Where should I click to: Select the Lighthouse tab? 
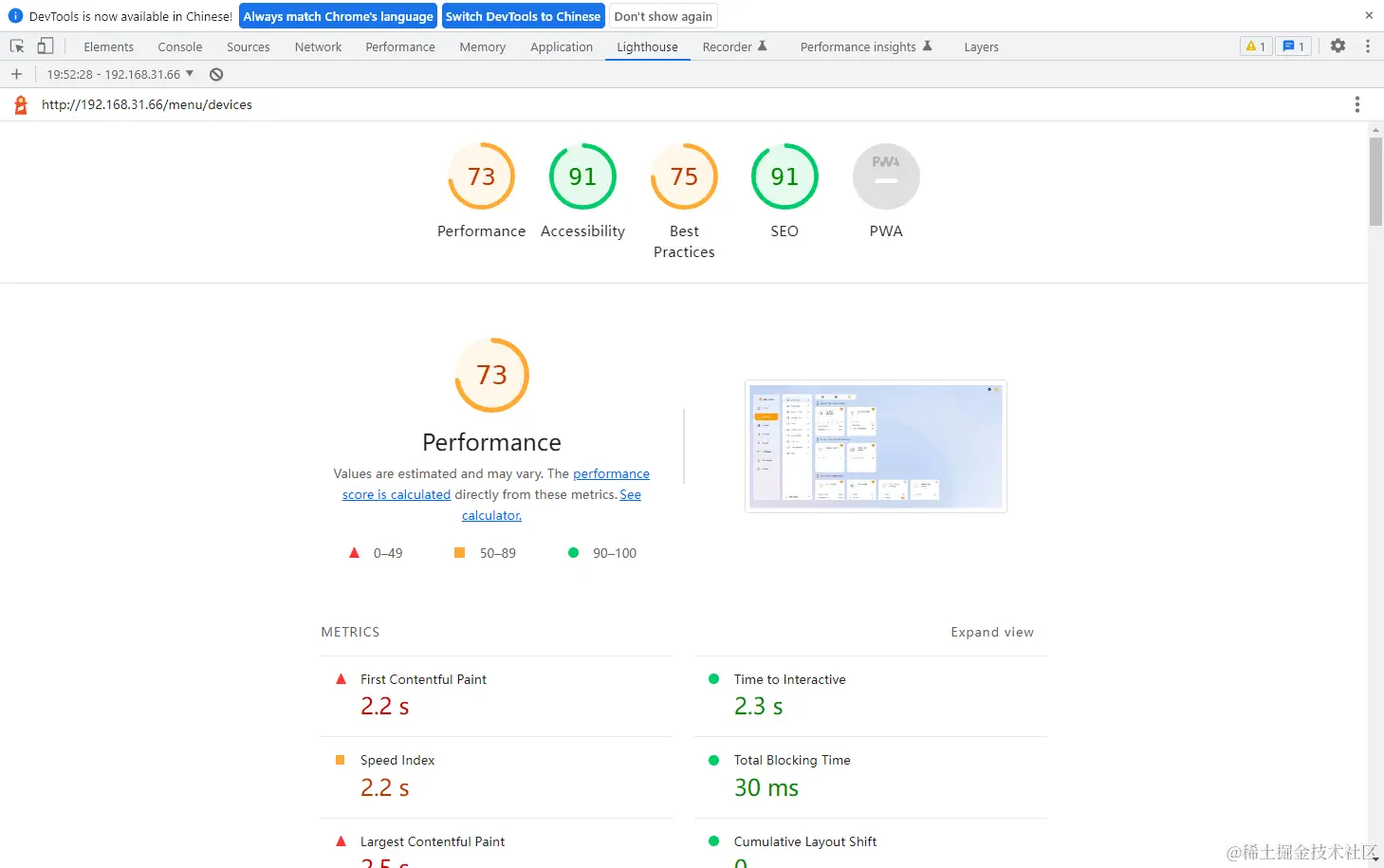point(647,46)
